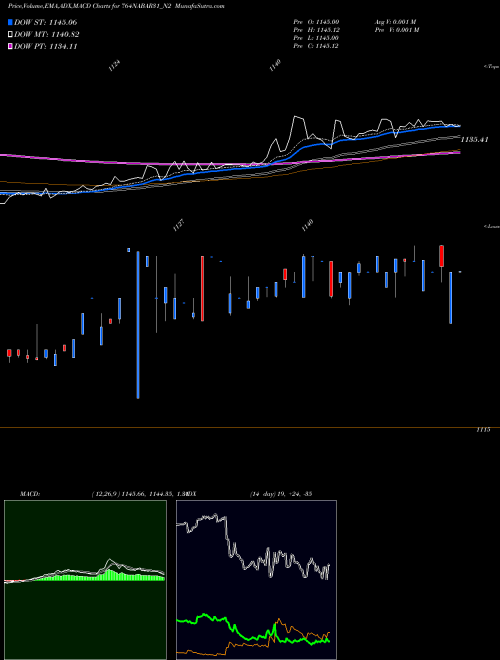
Task: Click the 'Pre L: 1145.00' value
Action: pyautogui.click(x=316, y=38)
